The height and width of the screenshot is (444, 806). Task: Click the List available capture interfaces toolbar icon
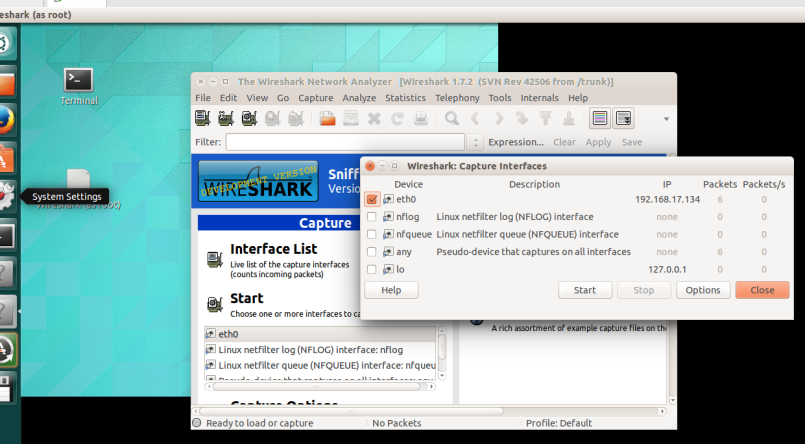[x=203, y=119]
